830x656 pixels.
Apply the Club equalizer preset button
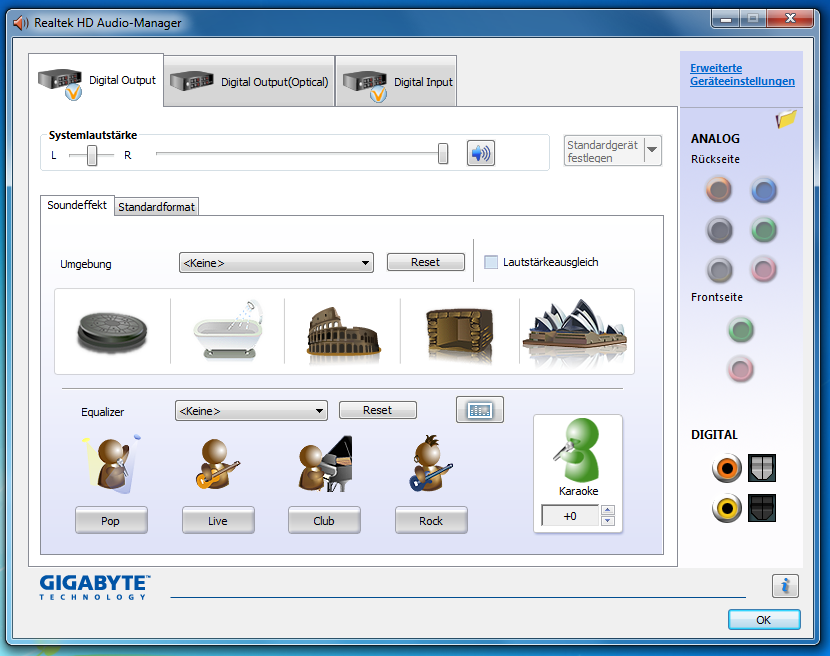(x=324, y=520)
